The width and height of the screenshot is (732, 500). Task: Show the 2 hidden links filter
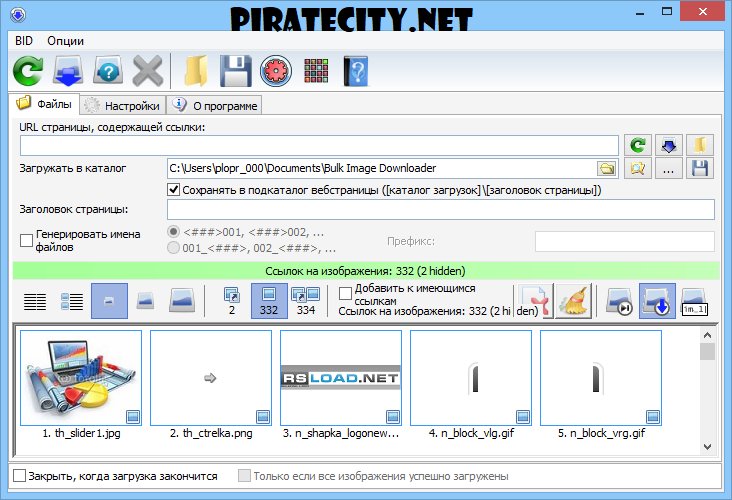coord(232,301)
